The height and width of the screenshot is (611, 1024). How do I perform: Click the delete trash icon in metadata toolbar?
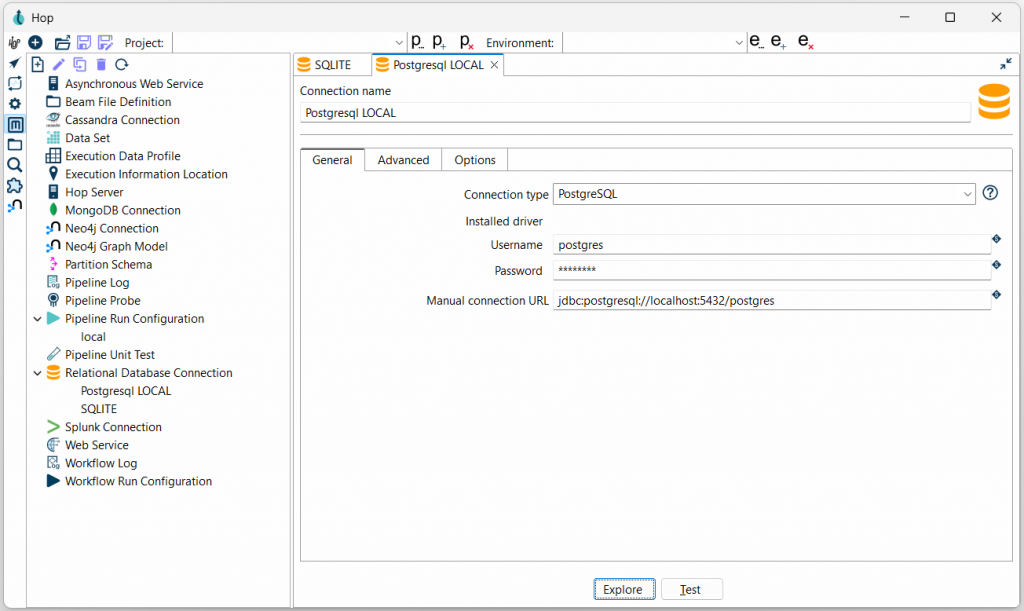pos(100,65)
